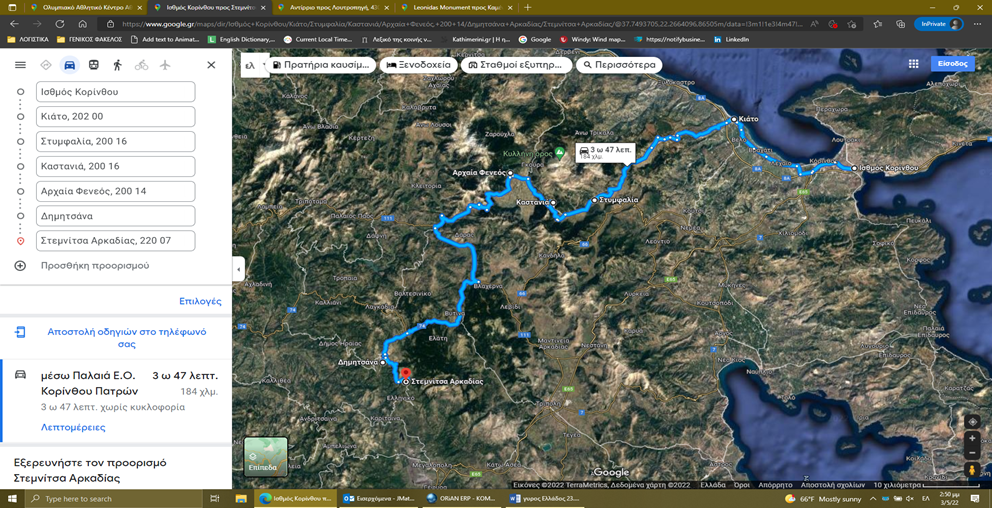Select flight travel mode
992x508 pixels.
tap(165, 65)
